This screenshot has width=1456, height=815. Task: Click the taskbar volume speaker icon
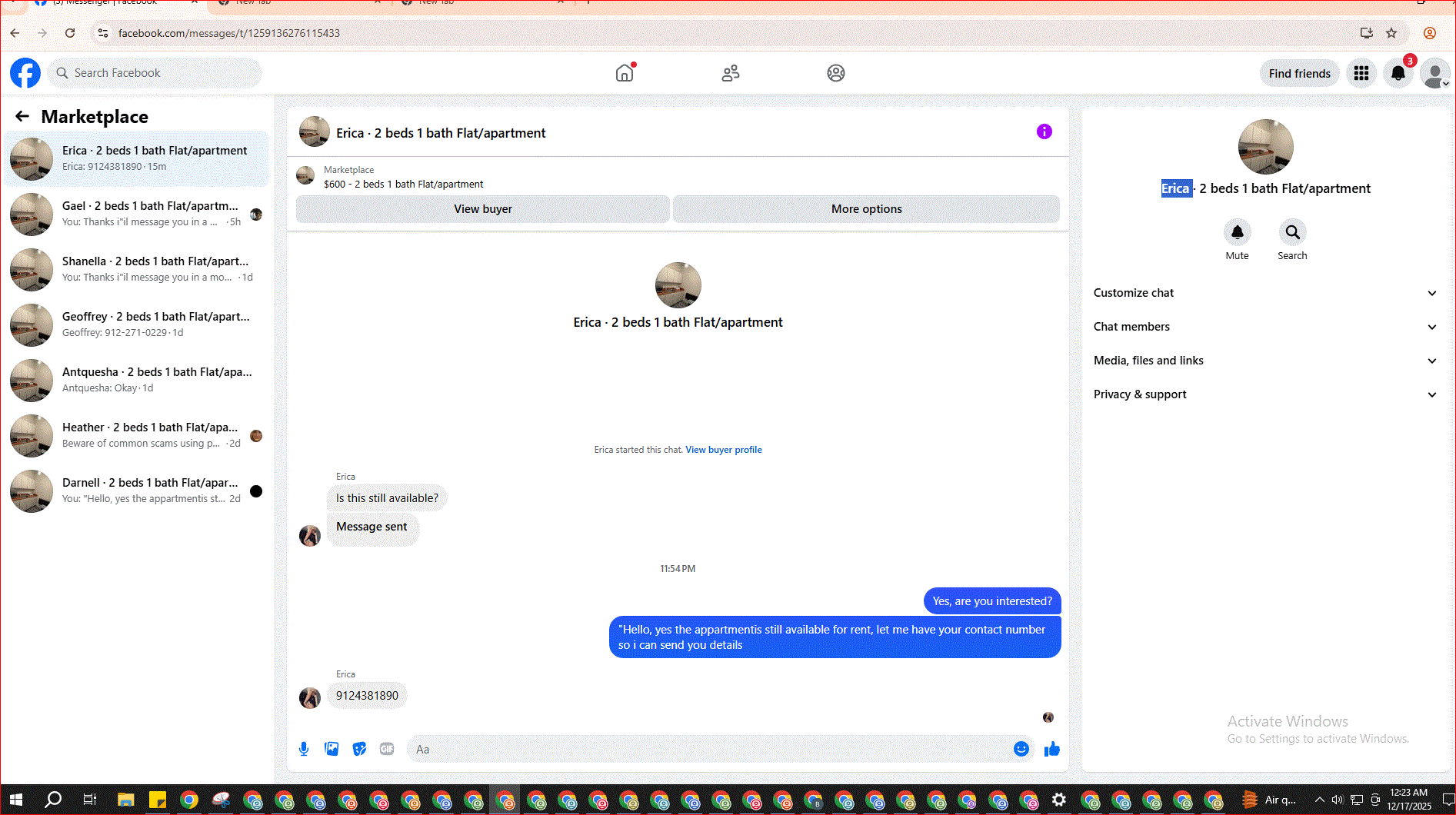coord(1338,800)
